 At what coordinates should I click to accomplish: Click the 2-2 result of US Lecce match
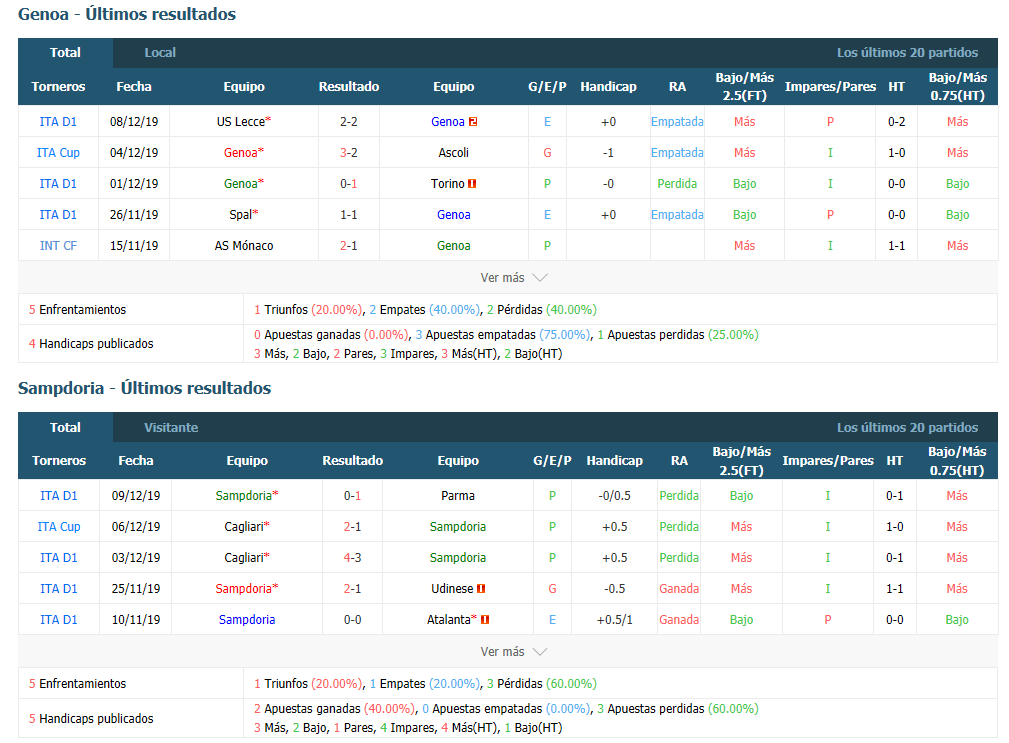[349, 122]
